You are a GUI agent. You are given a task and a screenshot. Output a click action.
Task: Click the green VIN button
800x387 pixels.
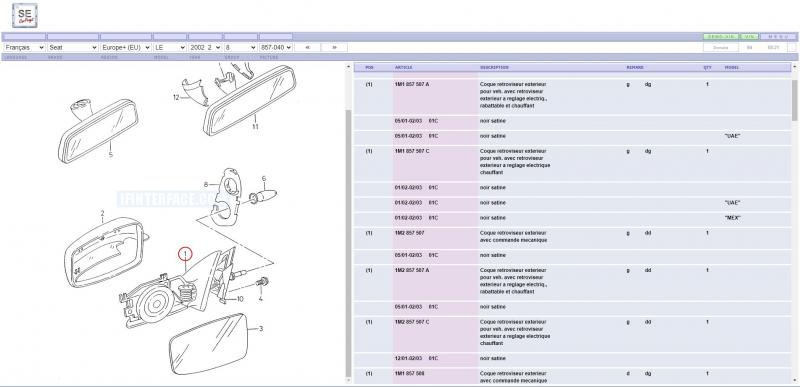(749, 37)
